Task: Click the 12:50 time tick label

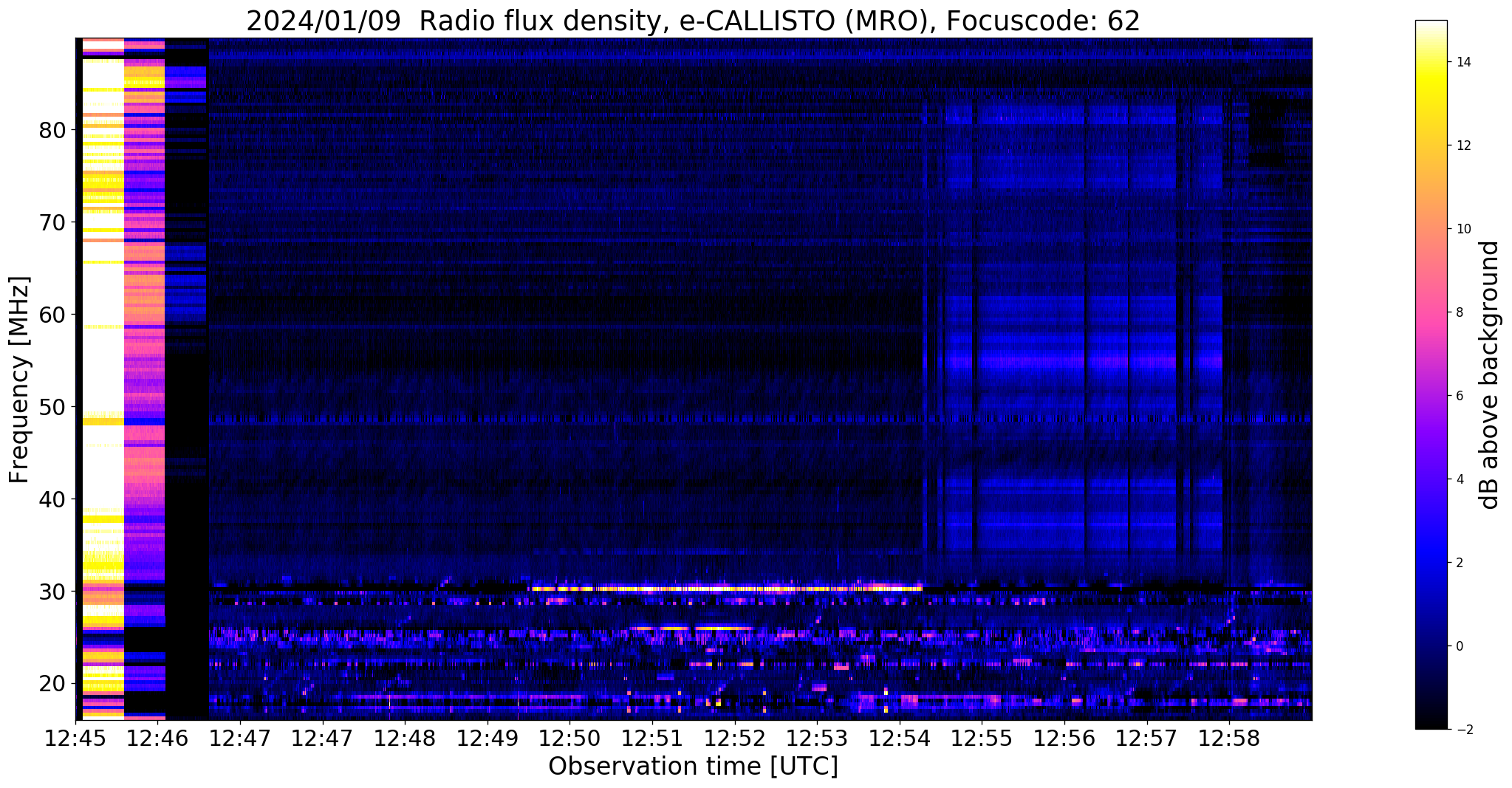Action: point(570,738)
